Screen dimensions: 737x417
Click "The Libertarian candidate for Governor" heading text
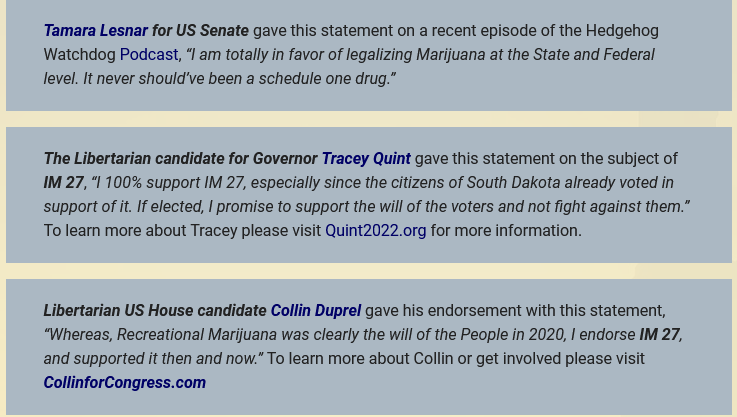[x=180, y=159]
